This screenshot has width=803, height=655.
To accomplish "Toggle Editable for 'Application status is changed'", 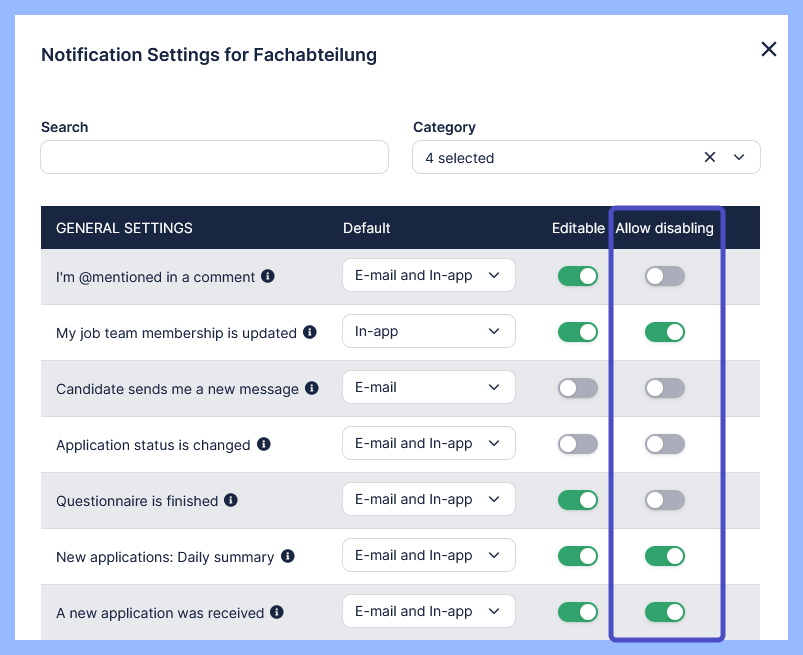I will tap(577, 444).
